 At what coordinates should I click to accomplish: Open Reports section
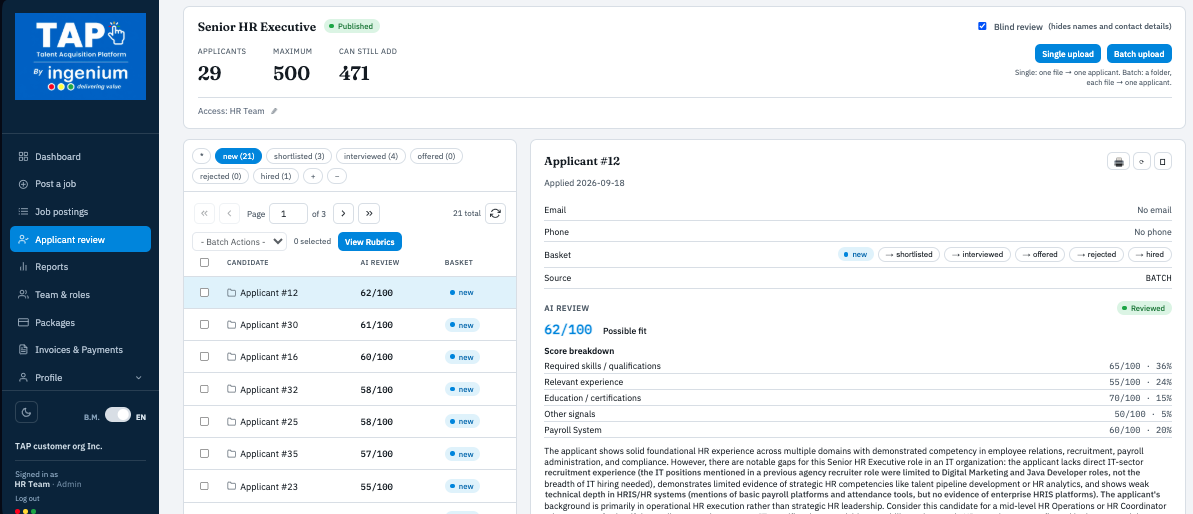[x=80, y=267]
